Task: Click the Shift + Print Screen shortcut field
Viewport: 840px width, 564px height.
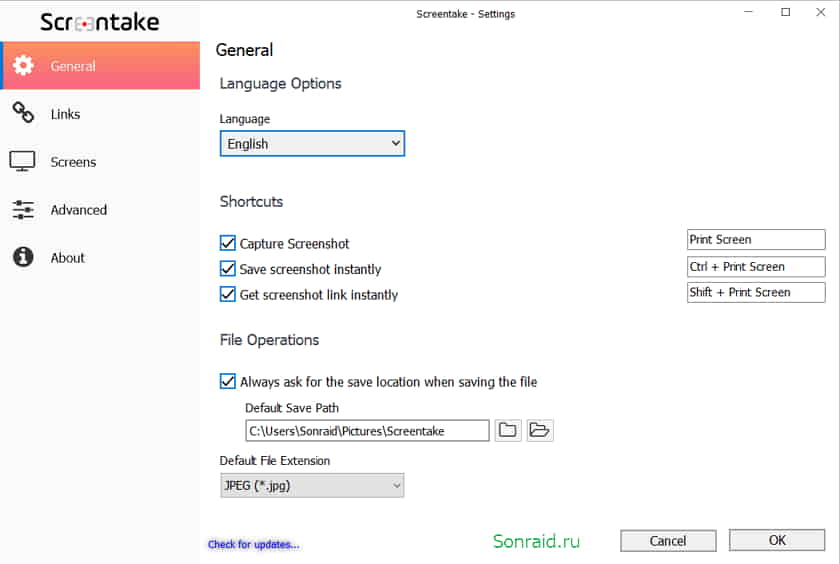Action: (756, 292)
